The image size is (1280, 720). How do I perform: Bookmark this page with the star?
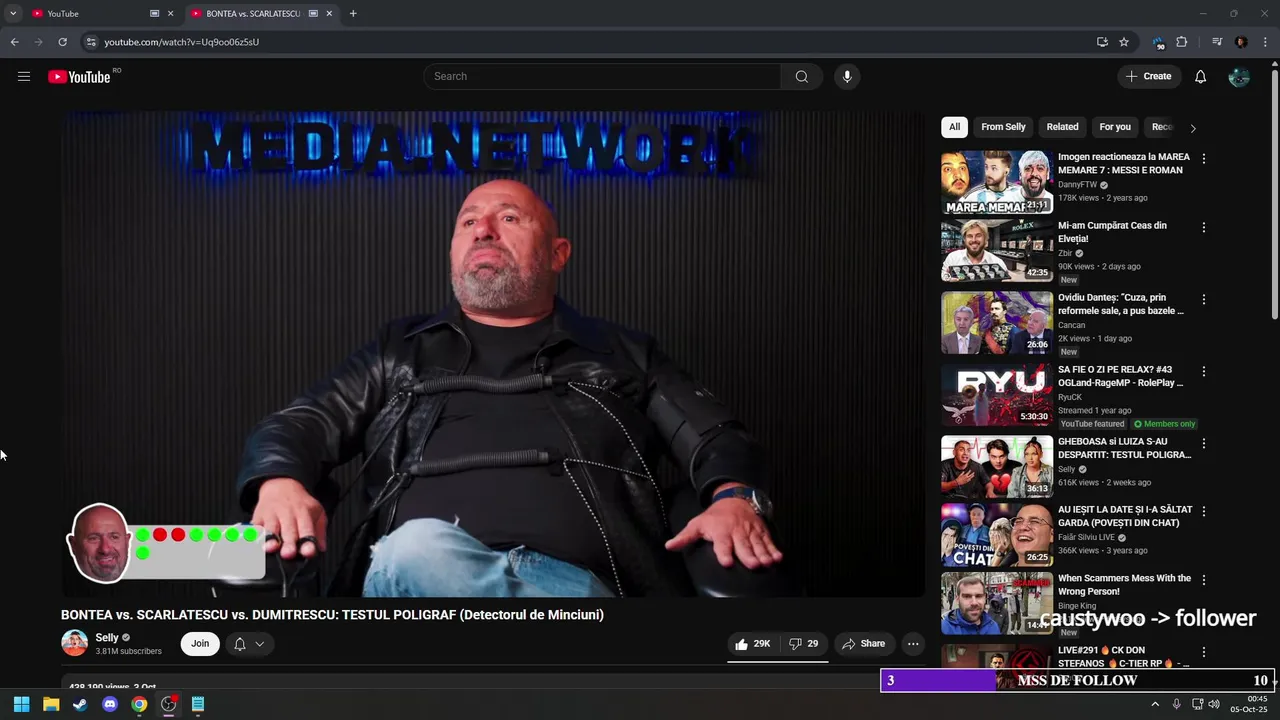click(x=1124, y=42)
